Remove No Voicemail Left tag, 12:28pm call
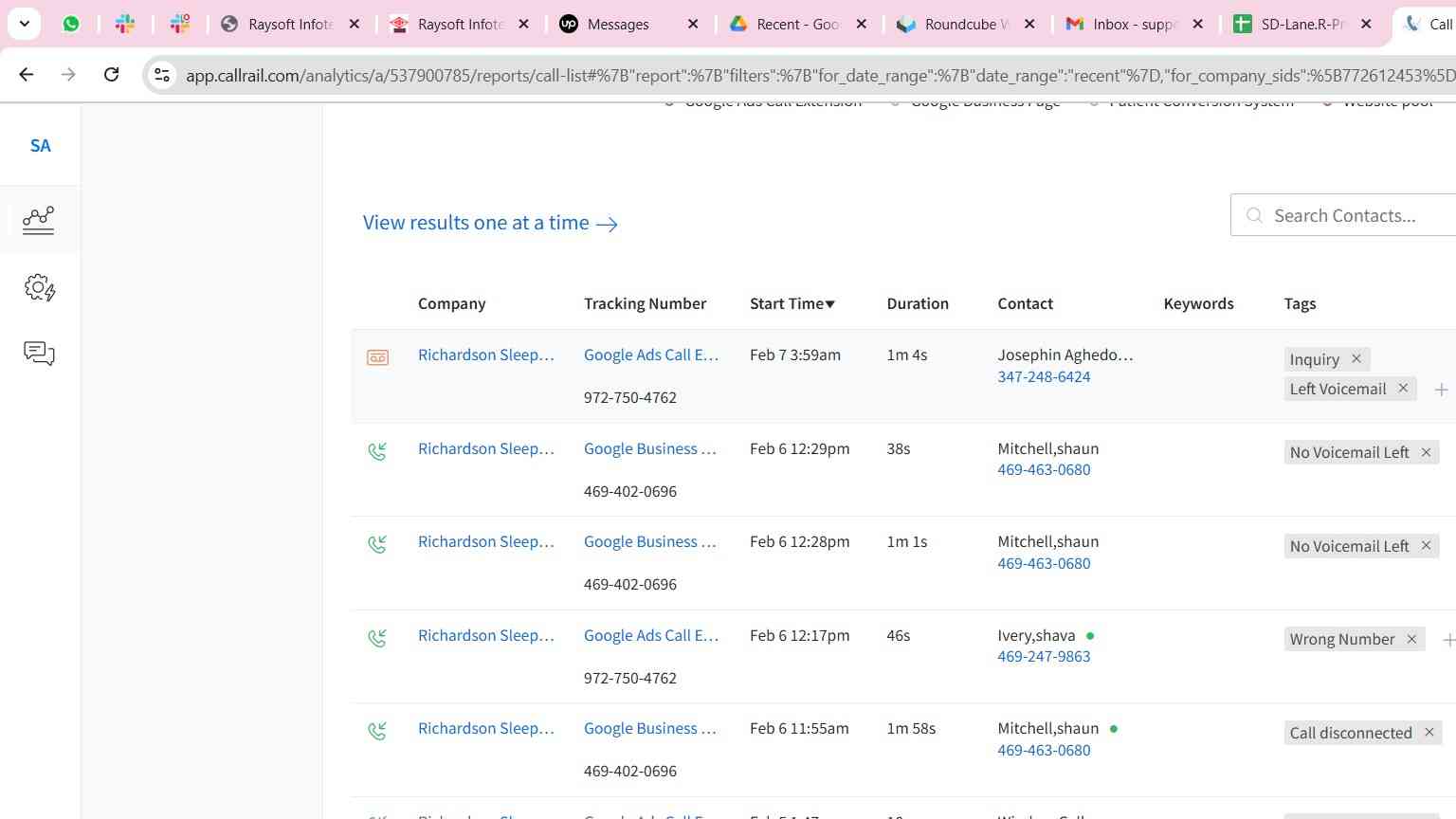This screenshot has width=1456, height=819. click(1426, 545)
